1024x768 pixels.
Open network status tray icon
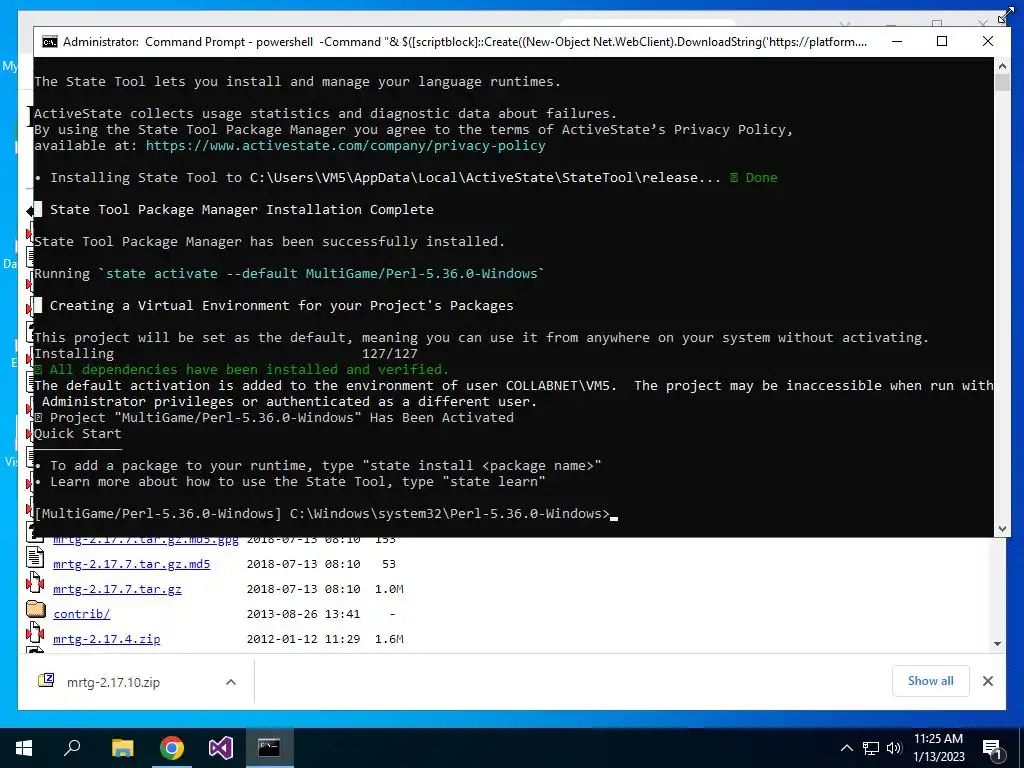point(871,748)
